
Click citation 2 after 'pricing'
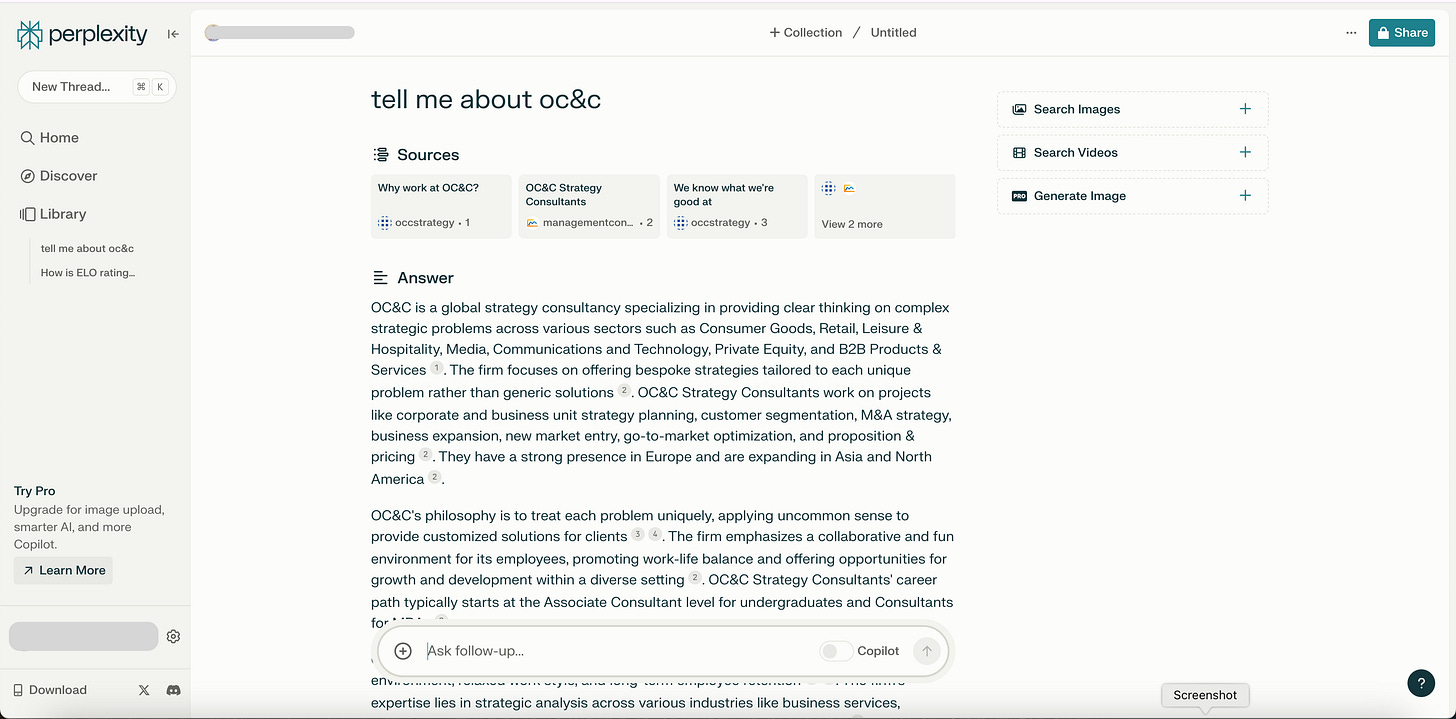click(425, 455)
